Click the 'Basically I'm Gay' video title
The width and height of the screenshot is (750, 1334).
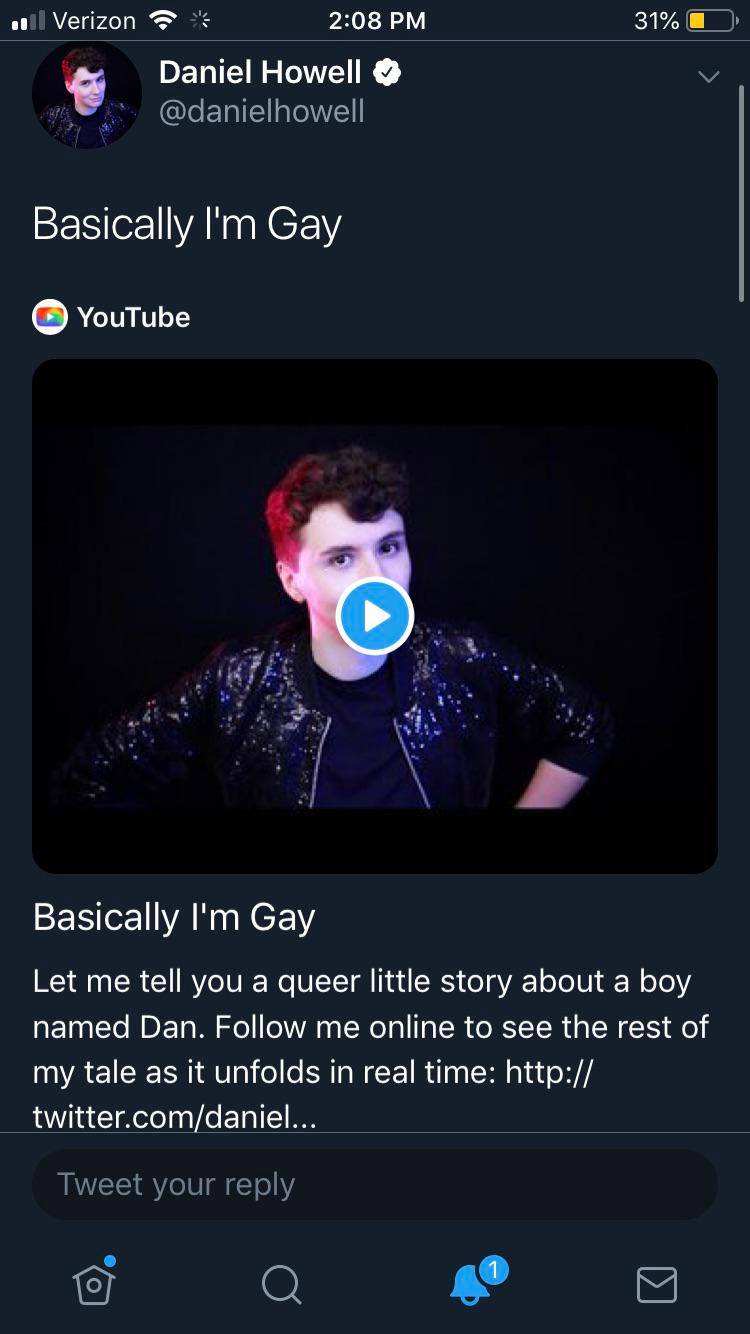(x=174, y=917)
